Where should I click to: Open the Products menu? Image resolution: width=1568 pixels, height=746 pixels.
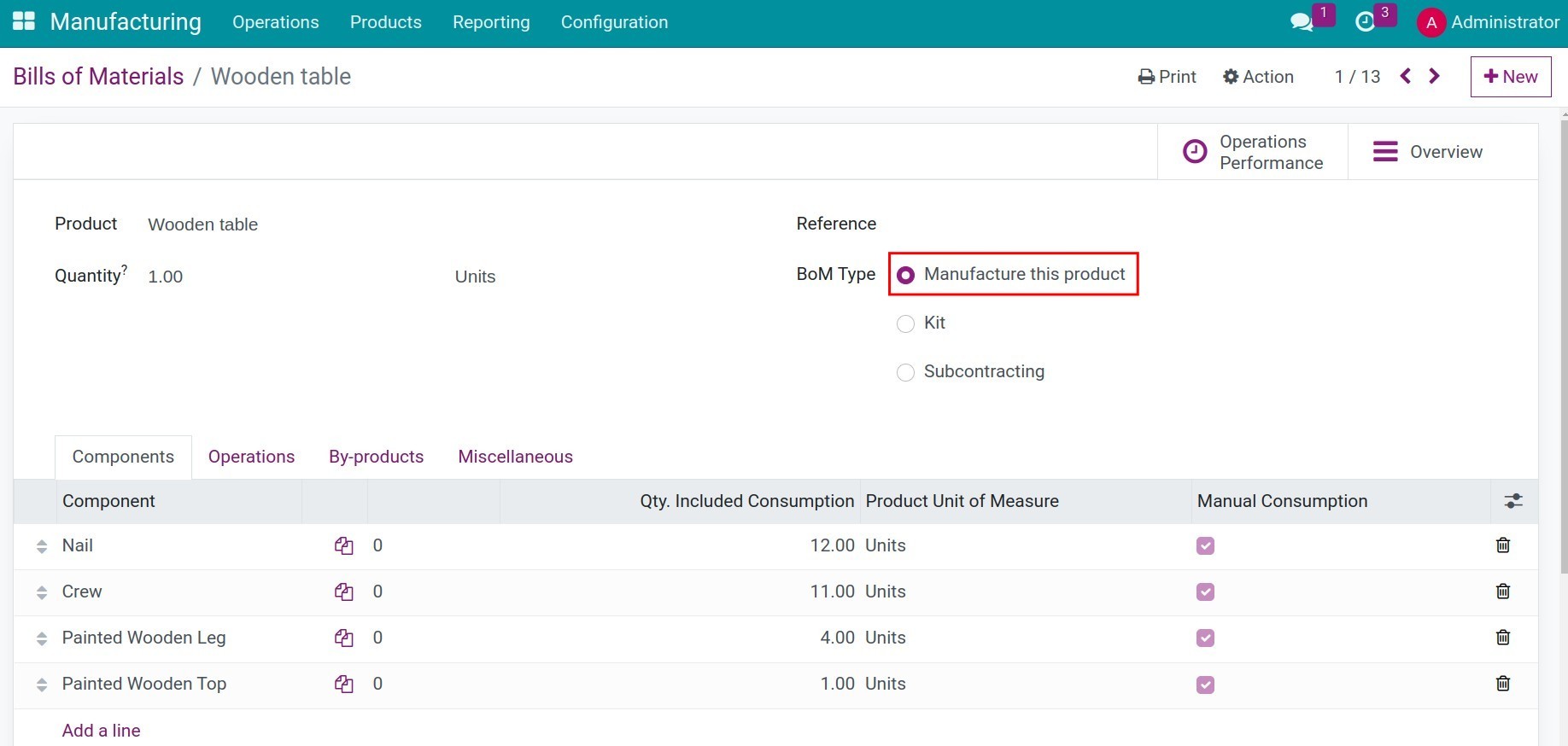coord(385,22)
